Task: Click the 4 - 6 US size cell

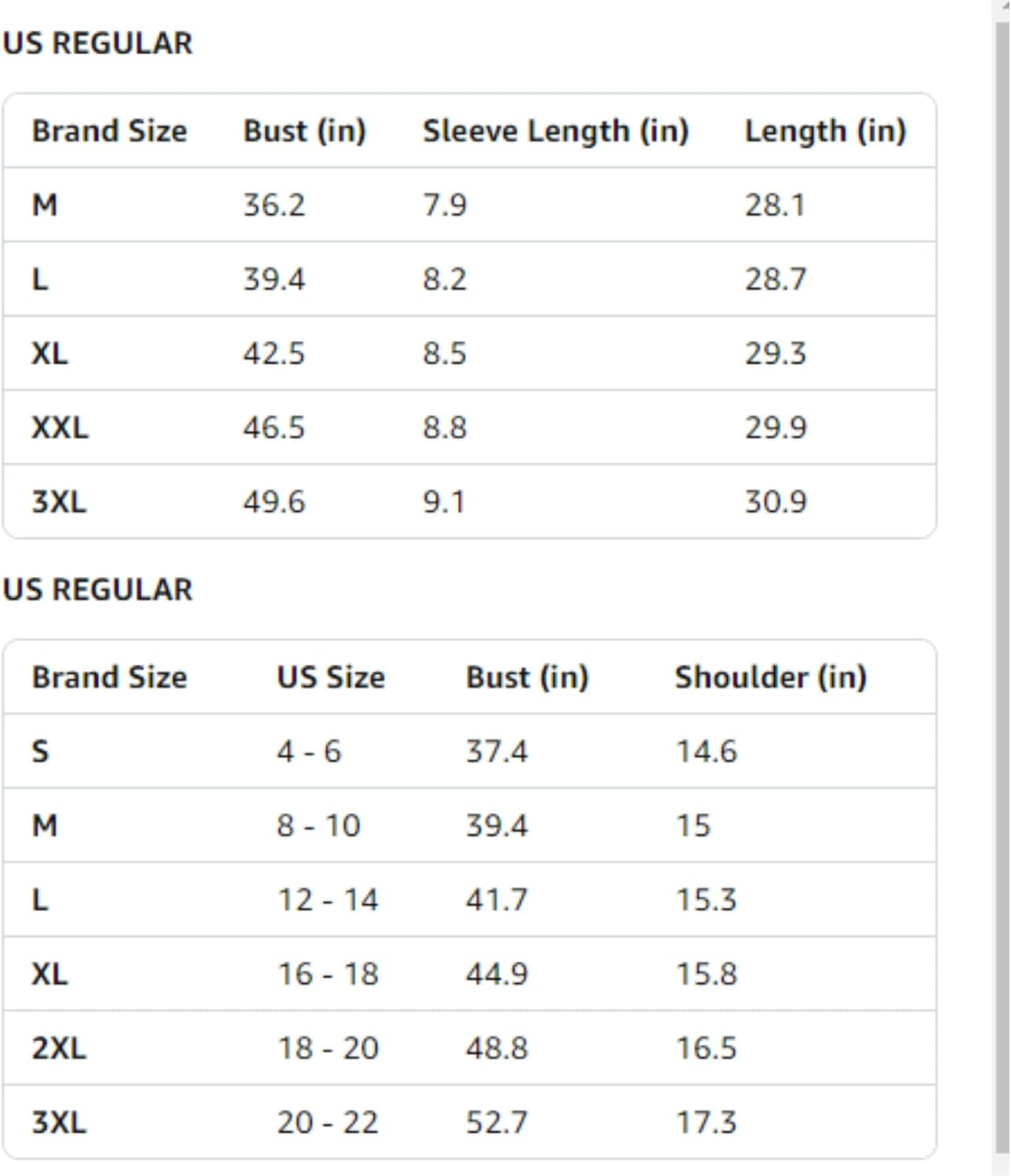Action: point(309,752)
